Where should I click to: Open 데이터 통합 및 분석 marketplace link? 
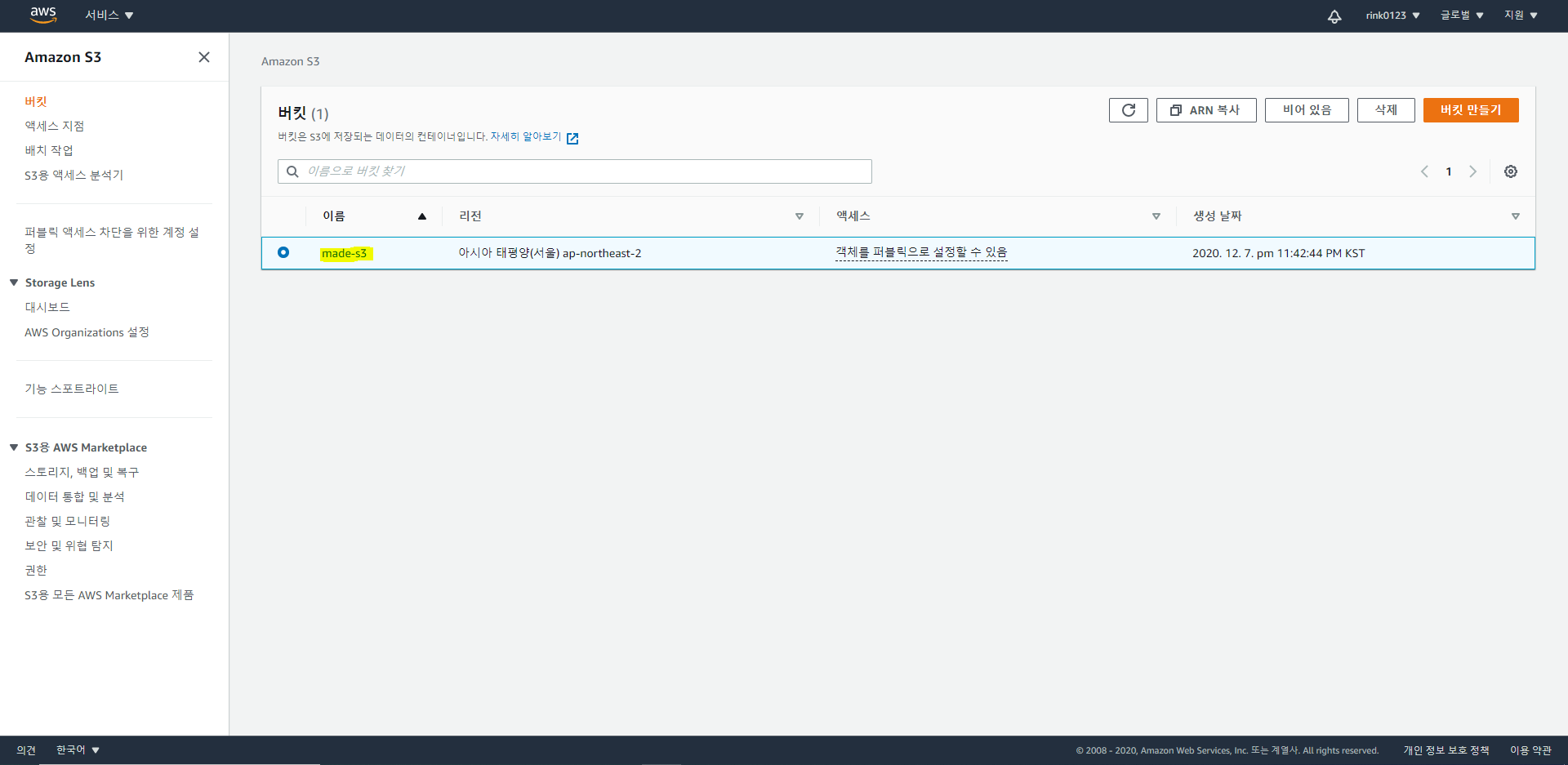(74, 496)
